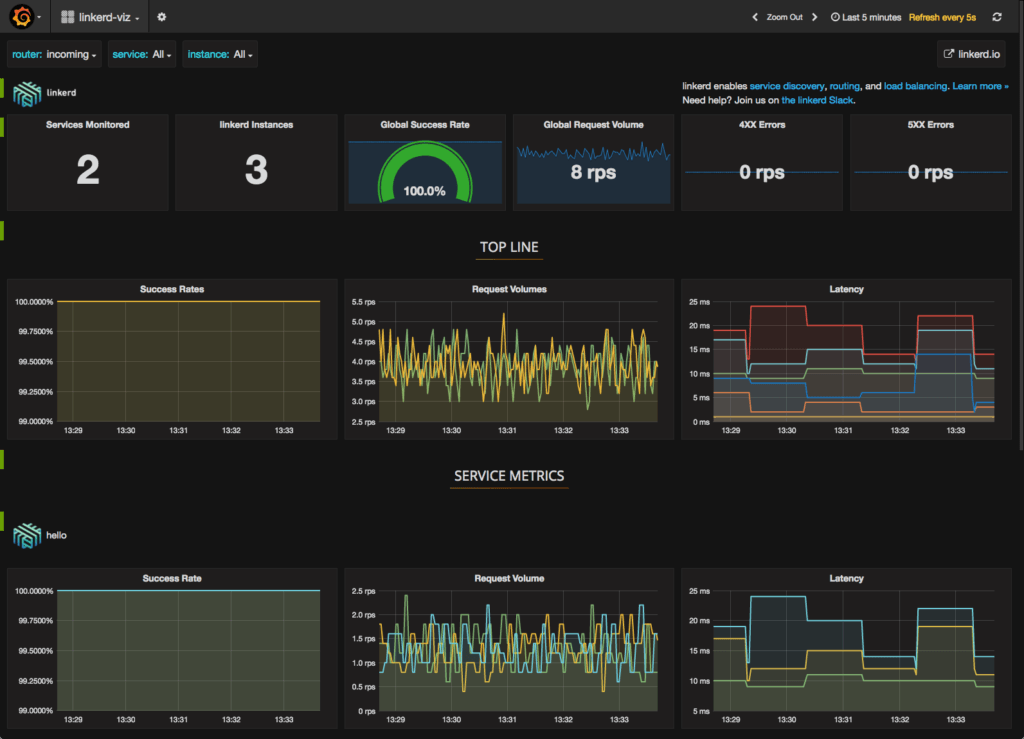The height and width of the screenshot is (739, 1024).
Task: Open the dashboard settings gear
Action: [161, 16]
